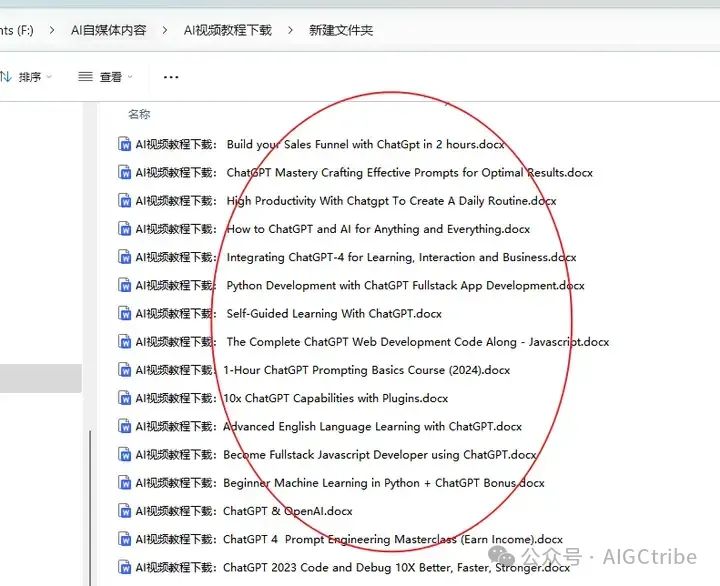Click Word icon of ChatGPT 4 Prompt Engineering file
This screenshot has height=586, width=720.
tap(124, 539)
